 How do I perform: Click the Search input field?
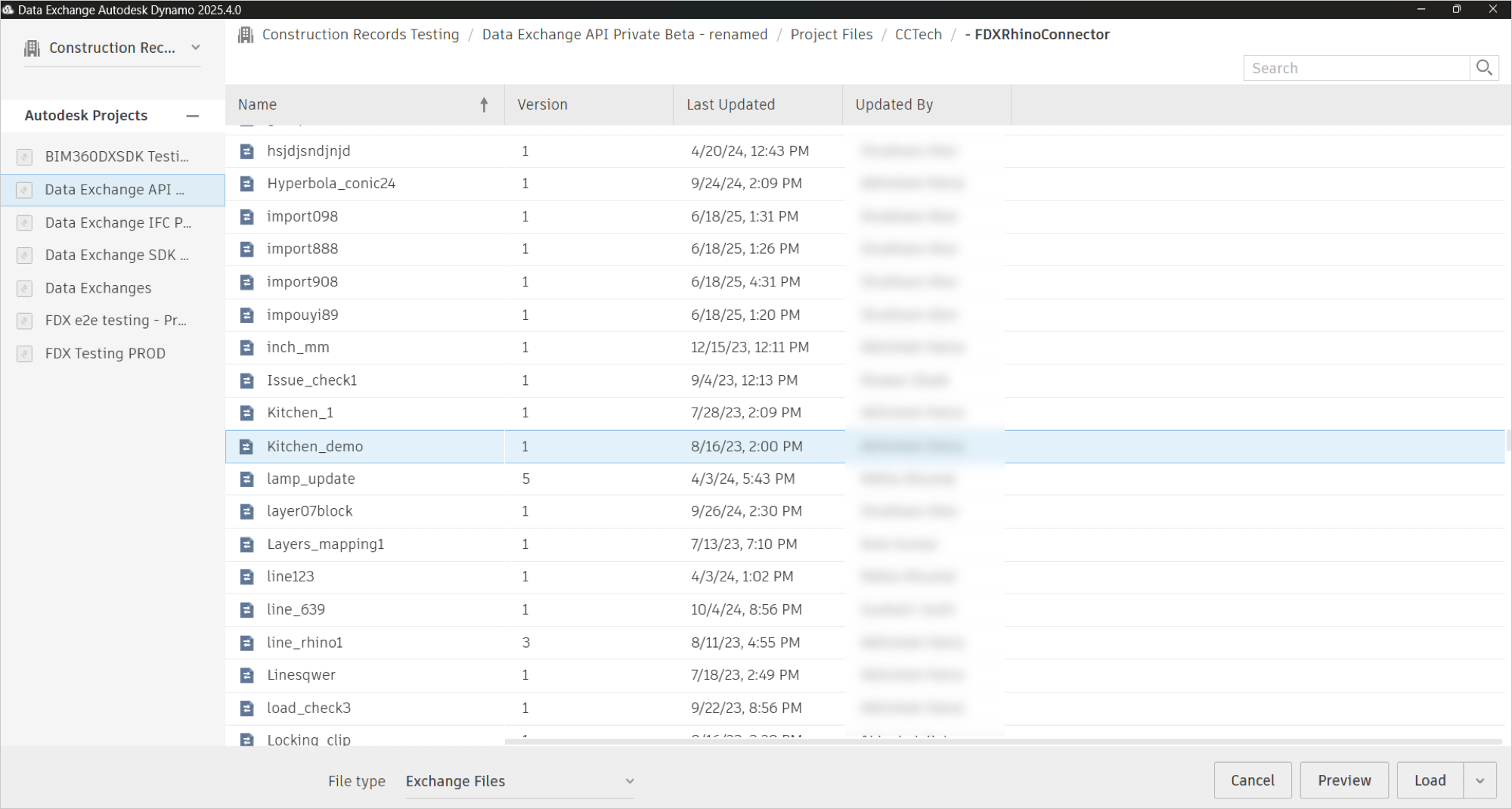pyautogui.click(x=1357, y=68)
